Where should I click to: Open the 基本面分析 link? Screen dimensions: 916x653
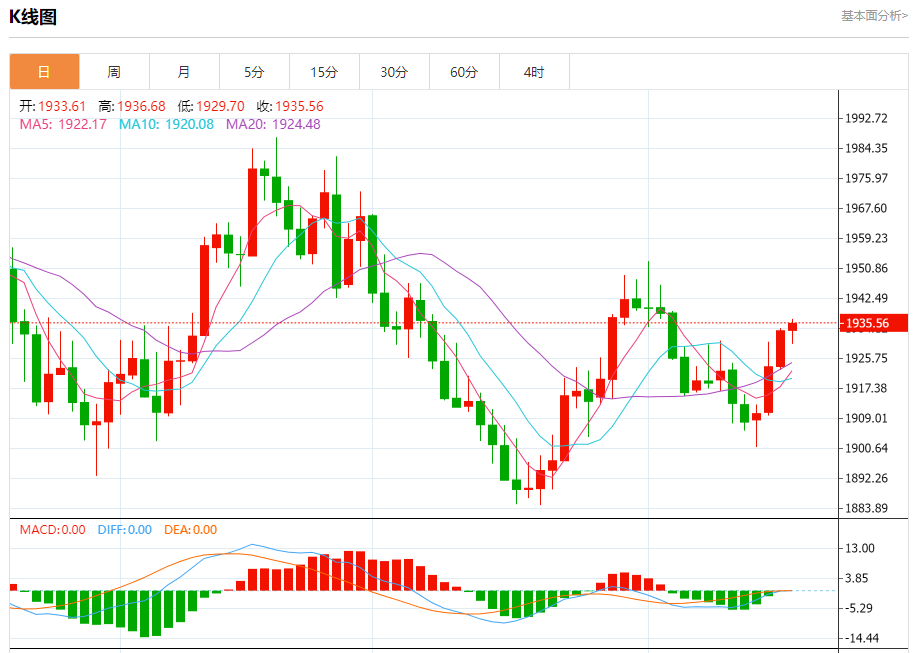(874, 16)
